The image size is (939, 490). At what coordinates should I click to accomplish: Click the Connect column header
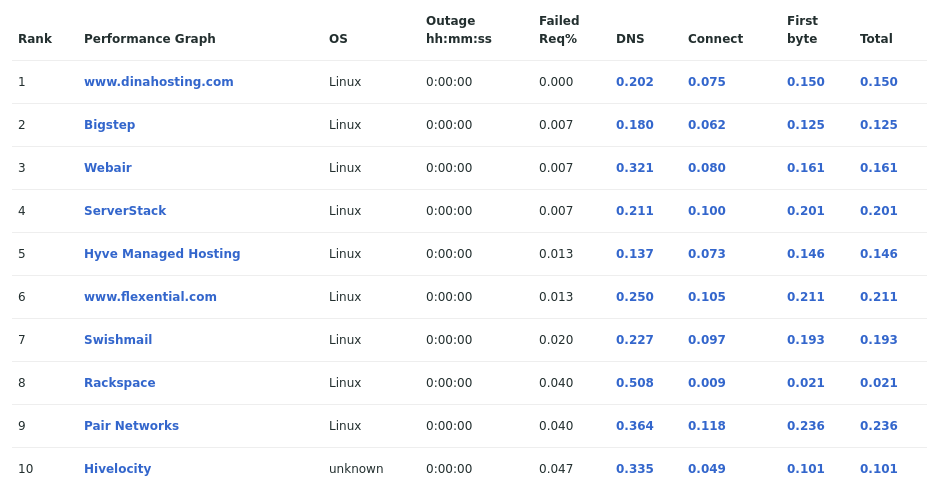(716, 39)
